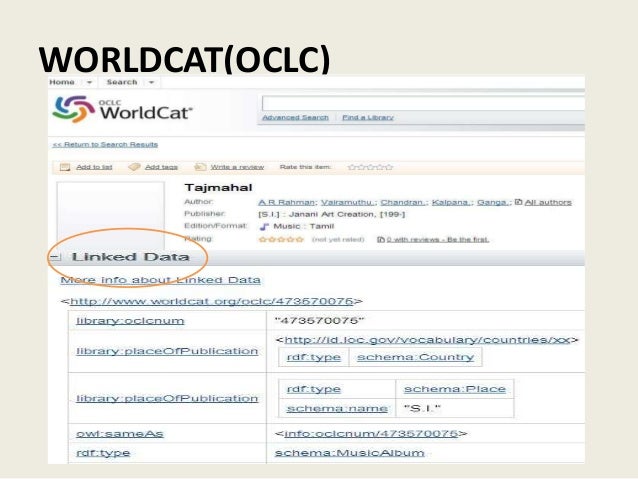
Task: Click schema:Place link
Action: click(x=455, y=389)
